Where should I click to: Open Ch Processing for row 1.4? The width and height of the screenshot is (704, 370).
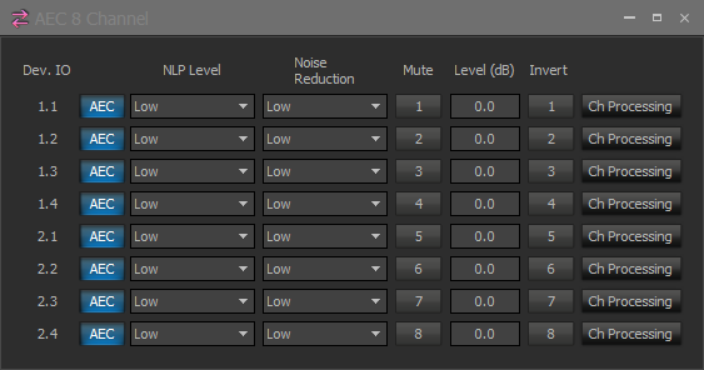tap(631, 204)
